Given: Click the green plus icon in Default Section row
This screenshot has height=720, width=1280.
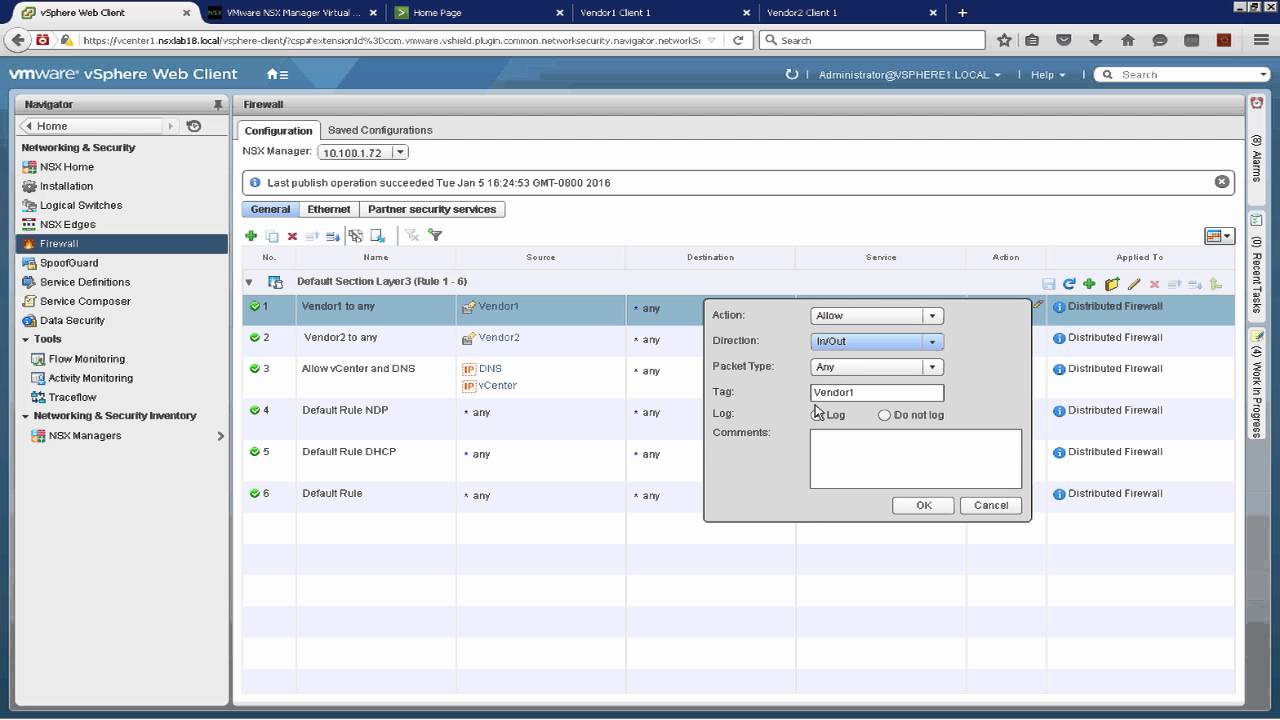Looking at the screenshot, I should click(1090, 284).
